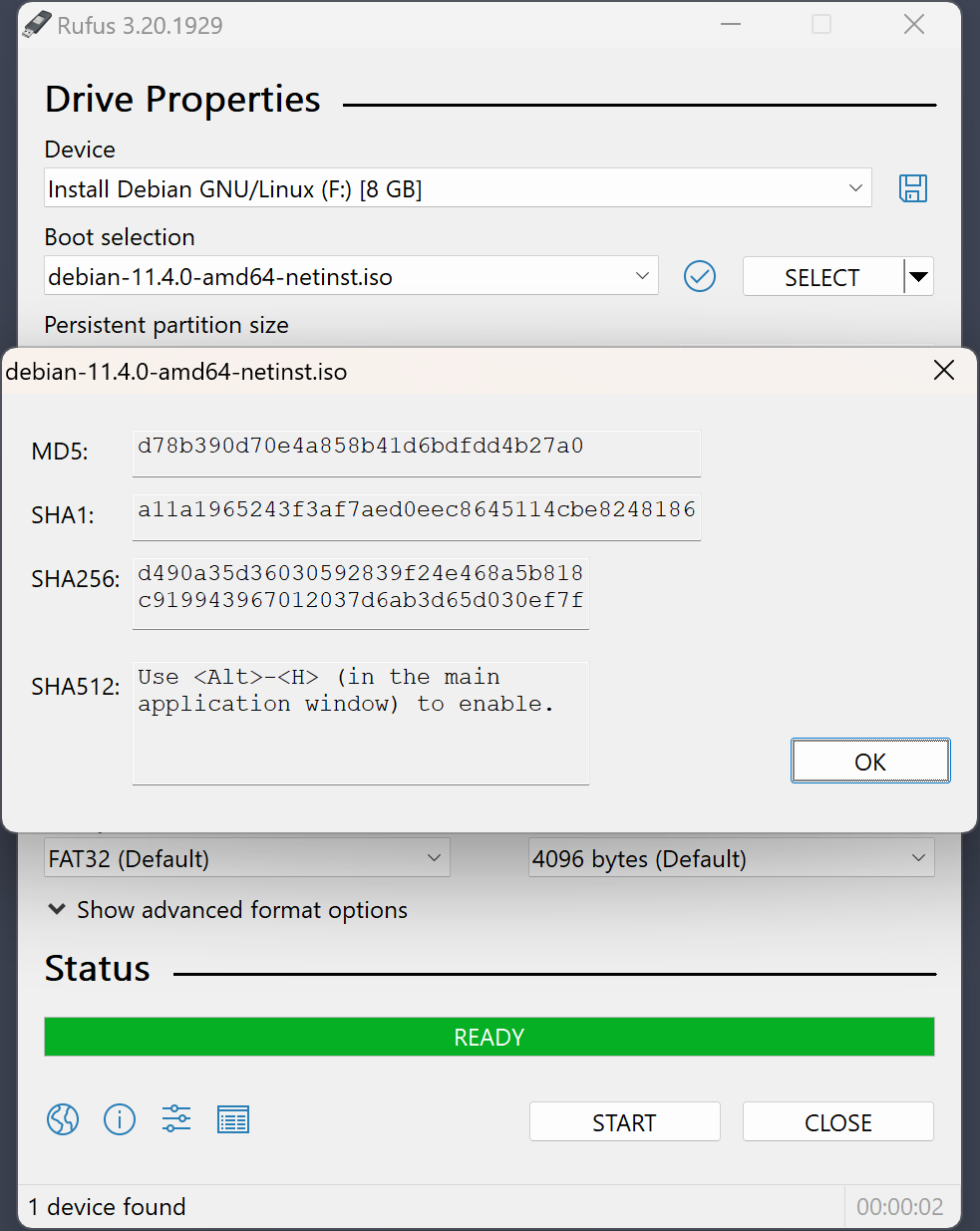Click the green READY progress bar

tap(489, 1037)
